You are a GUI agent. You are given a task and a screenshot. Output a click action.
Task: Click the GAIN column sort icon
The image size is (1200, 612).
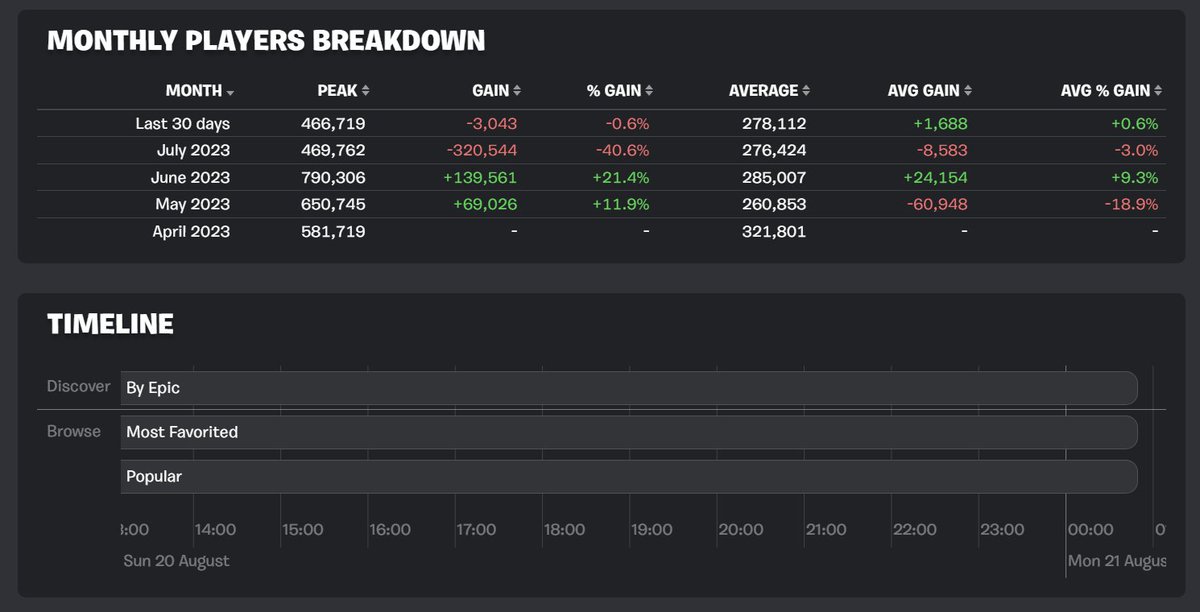click(515, 90)
